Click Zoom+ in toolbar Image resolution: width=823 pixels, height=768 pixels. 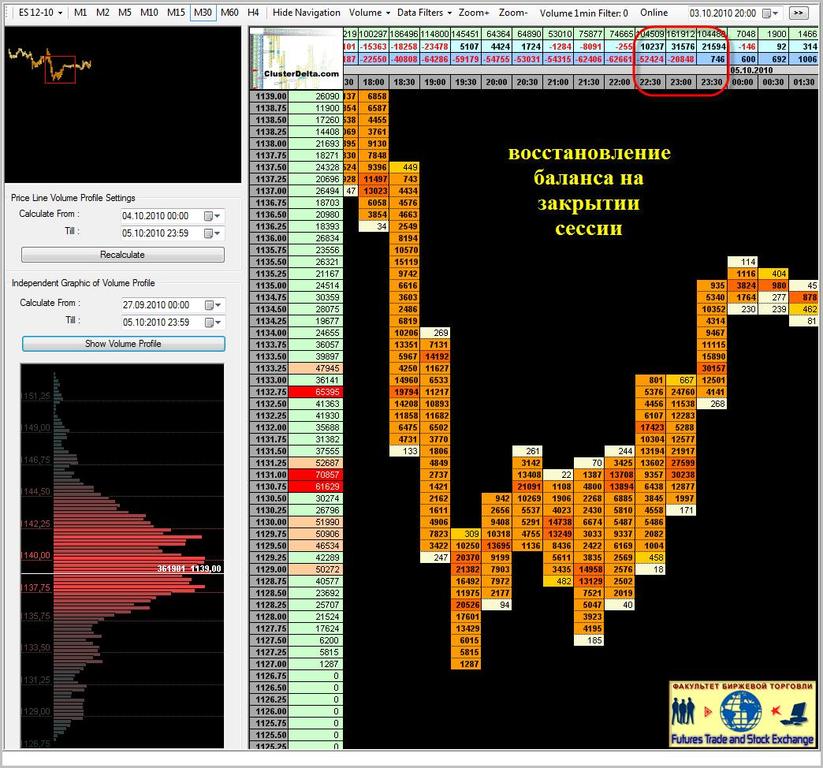point(473,12)
